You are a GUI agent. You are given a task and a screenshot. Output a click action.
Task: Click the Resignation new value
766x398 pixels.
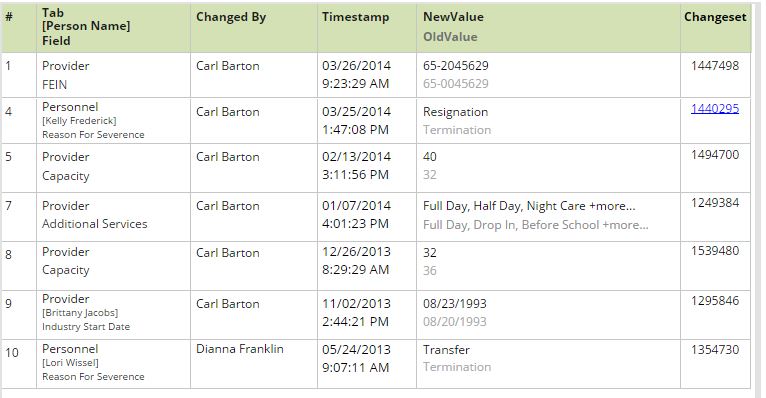pos(455,112)
